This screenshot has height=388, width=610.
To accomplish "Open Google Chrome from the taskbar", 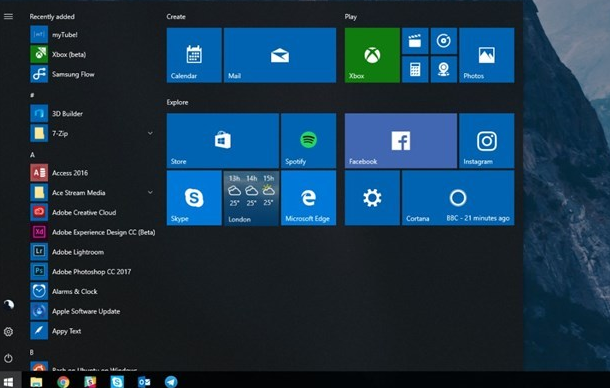I will pyautogui.click(x=63, y=382).
